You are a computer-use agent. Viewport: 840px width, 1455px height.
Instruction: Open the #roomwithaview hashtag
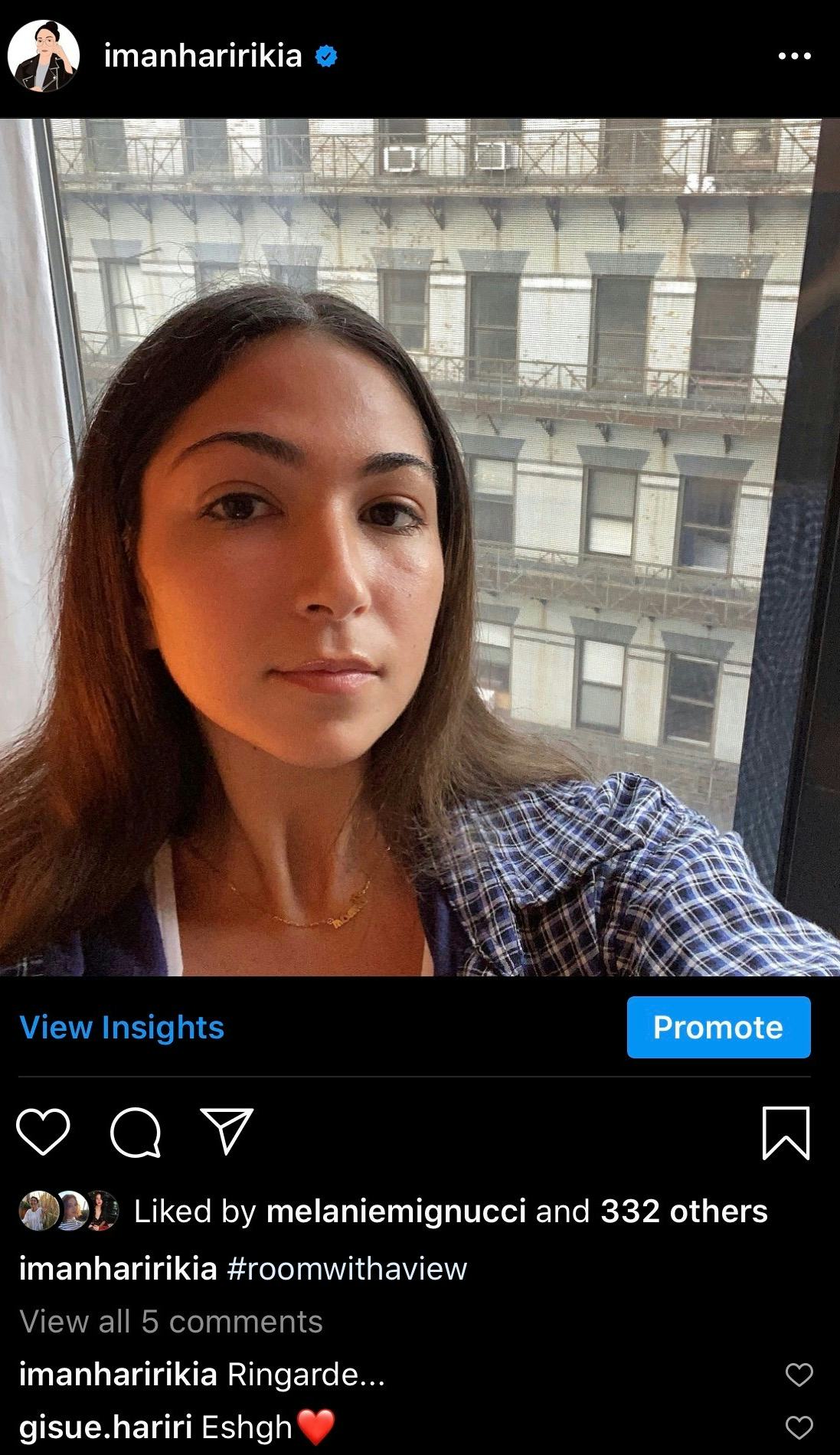point(347,1269)
